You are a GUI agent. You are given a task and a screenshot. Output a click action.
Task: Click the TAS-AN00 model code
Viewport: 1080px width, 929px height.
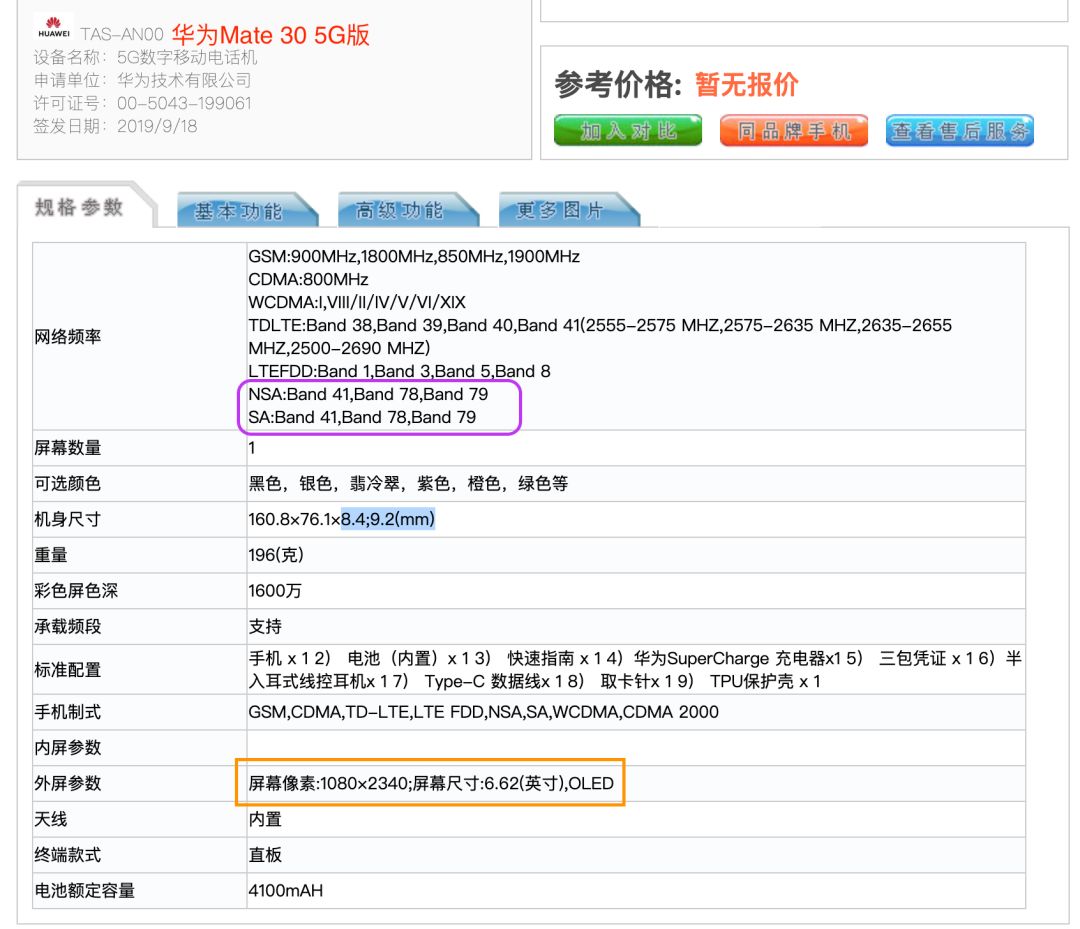tap(121, 34)
